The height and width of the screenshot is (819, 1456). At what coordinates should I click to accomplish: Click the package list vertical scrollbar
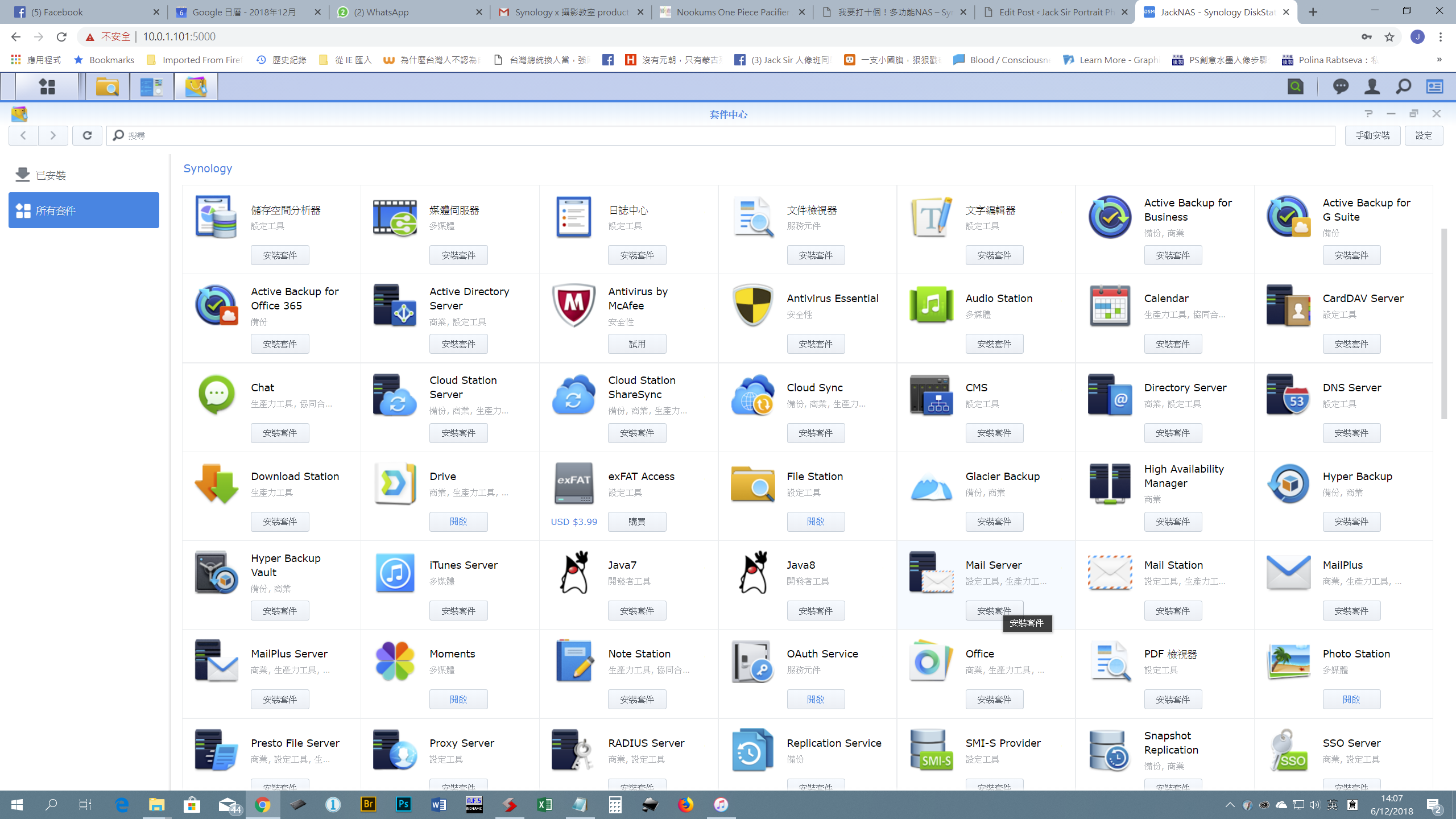click(1444, 323)
